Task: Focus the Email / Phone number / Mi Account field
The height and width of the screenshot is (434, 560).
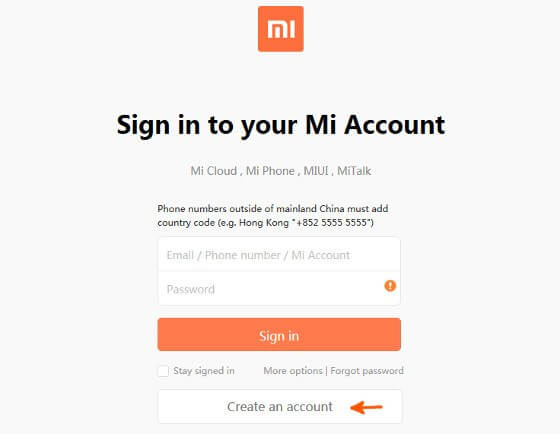Action: pos(279,255)
